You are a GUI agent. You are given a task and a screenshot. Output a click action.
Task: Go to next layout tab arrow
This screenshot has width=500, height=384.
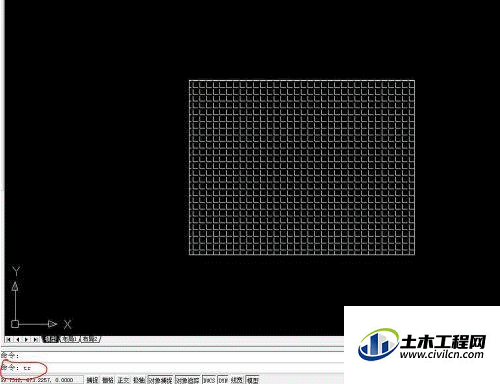(26, 339)
